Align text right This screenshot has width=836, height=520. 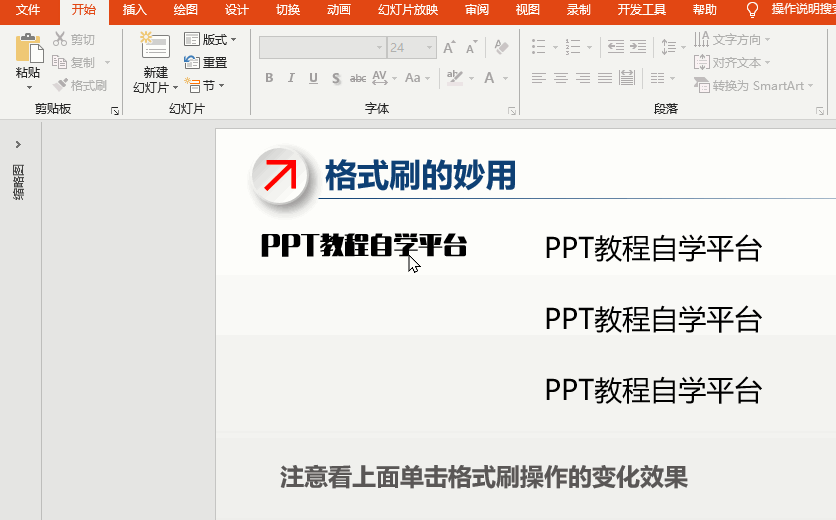click(583, 78)
